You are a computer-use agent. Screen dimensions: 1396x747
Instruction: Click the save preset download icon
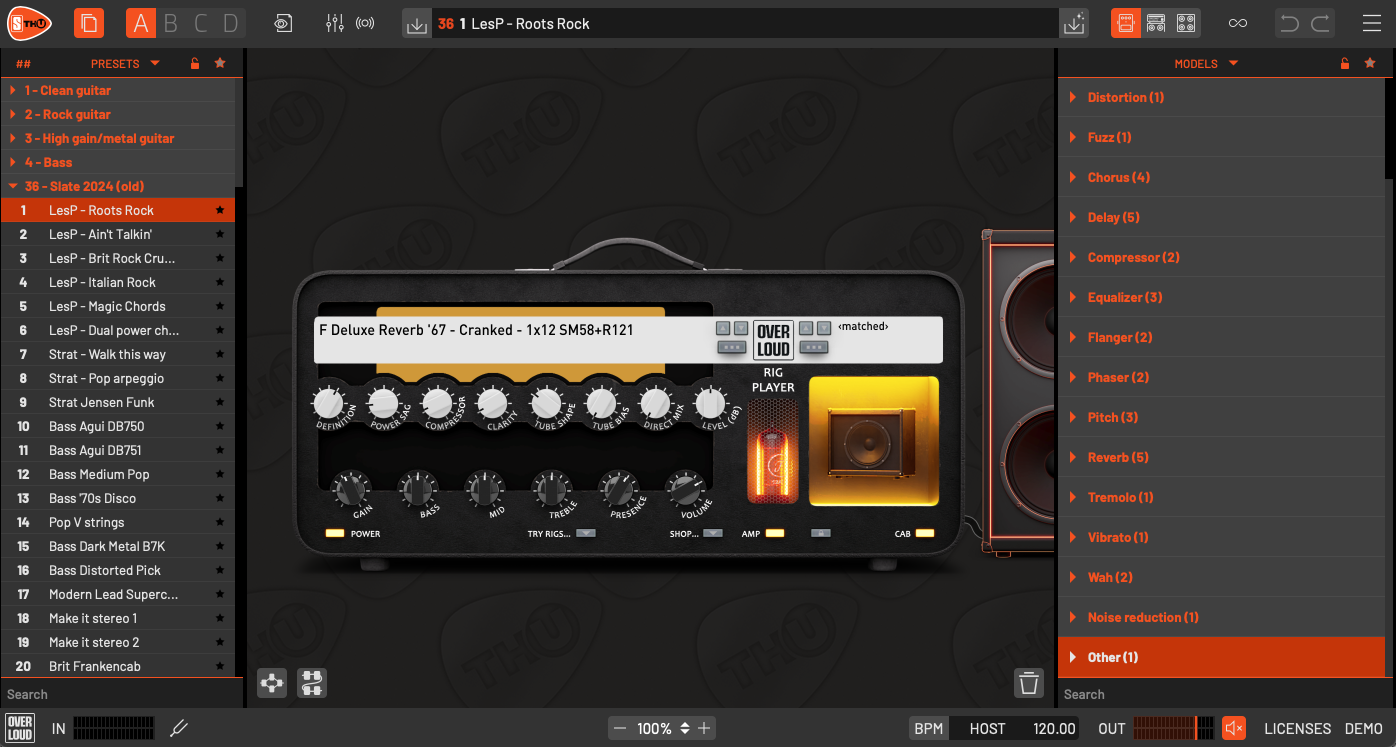pos(417,24)
